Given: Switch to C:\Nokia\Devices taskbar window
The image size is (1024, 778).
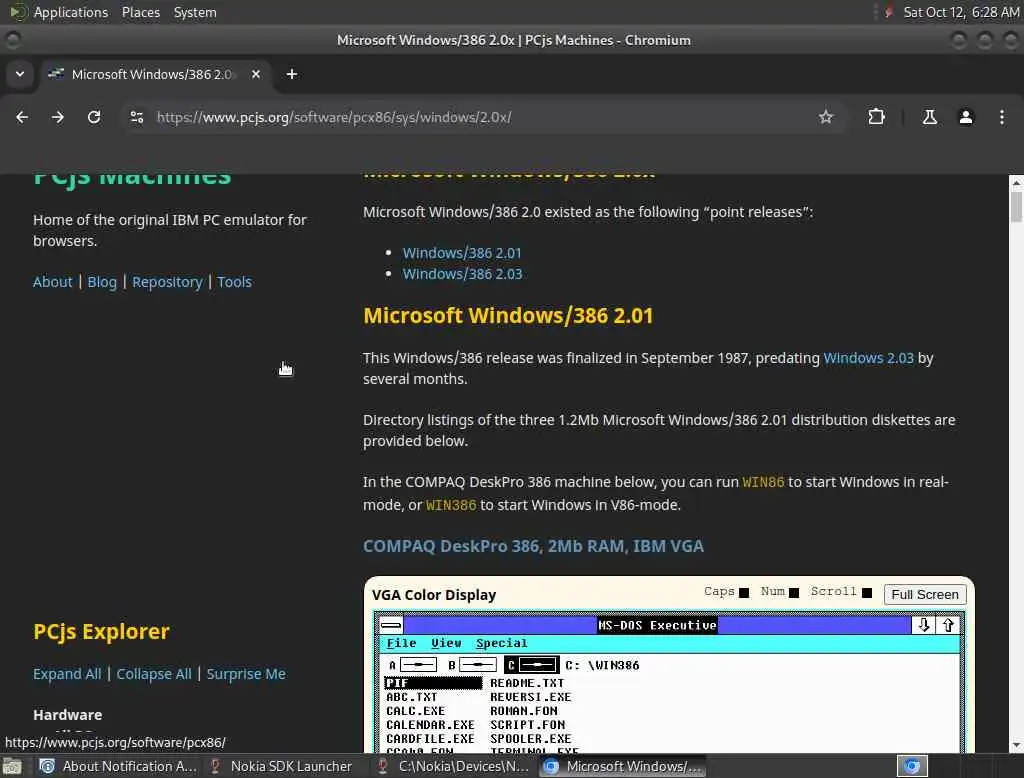Looking at the screenshot, I should click(x=453, y=766).
